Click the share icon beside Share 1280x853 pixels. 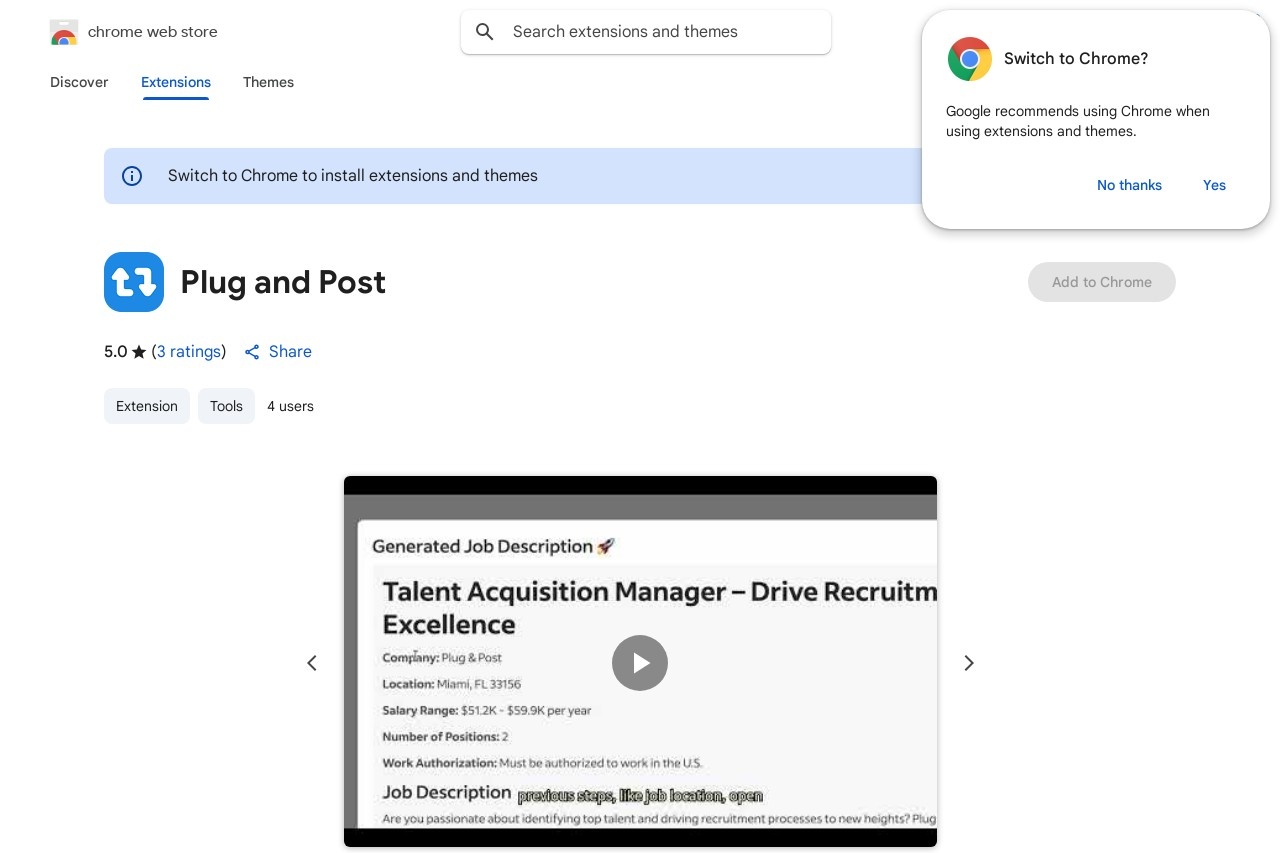(252, 352)
